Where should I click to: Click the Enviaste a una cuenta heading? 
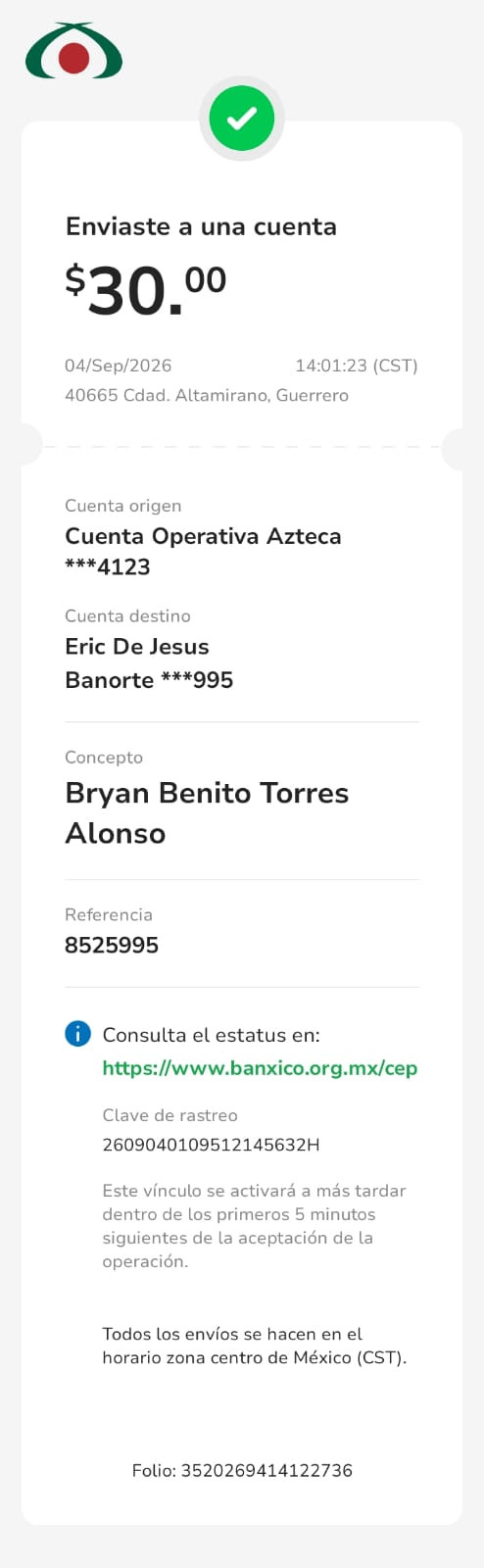(201, 226)
